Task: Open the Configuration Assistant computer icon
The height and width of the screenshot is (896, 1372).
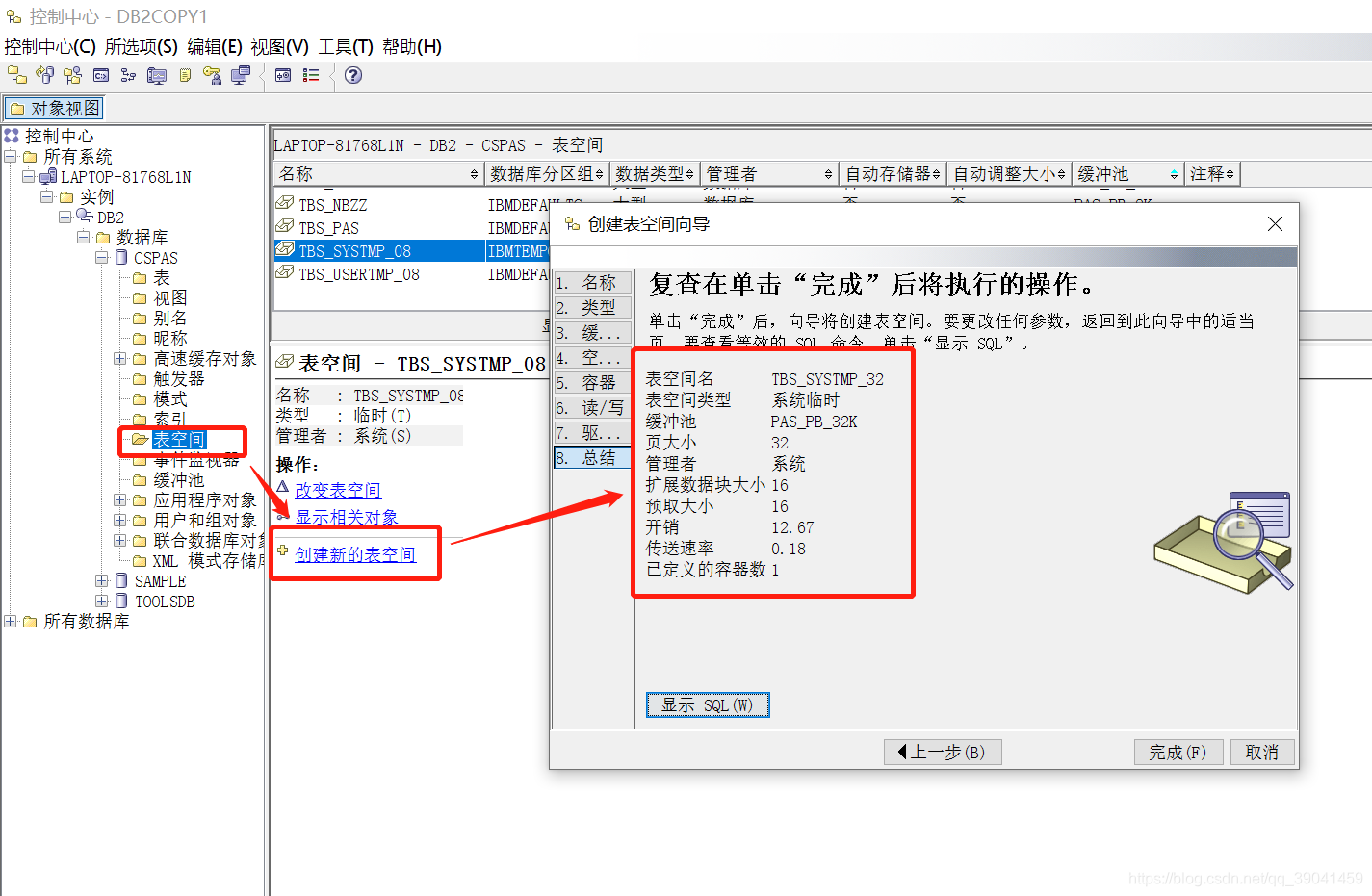Action: pyautogui.click(x=240, y=74)
